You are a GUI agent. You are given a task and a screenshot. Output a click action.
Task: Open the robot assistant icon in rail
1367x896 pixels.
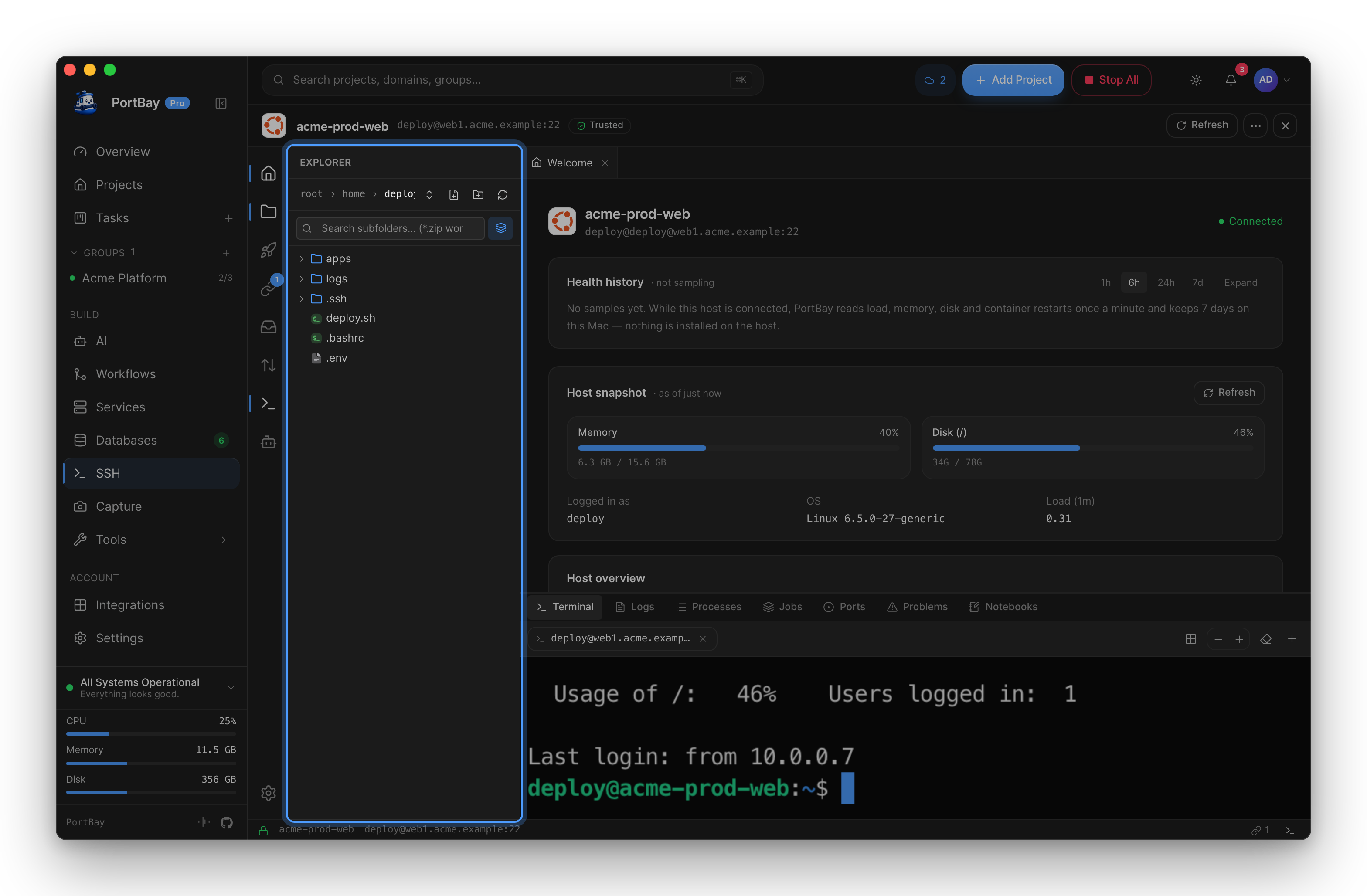tap(268, 442)
